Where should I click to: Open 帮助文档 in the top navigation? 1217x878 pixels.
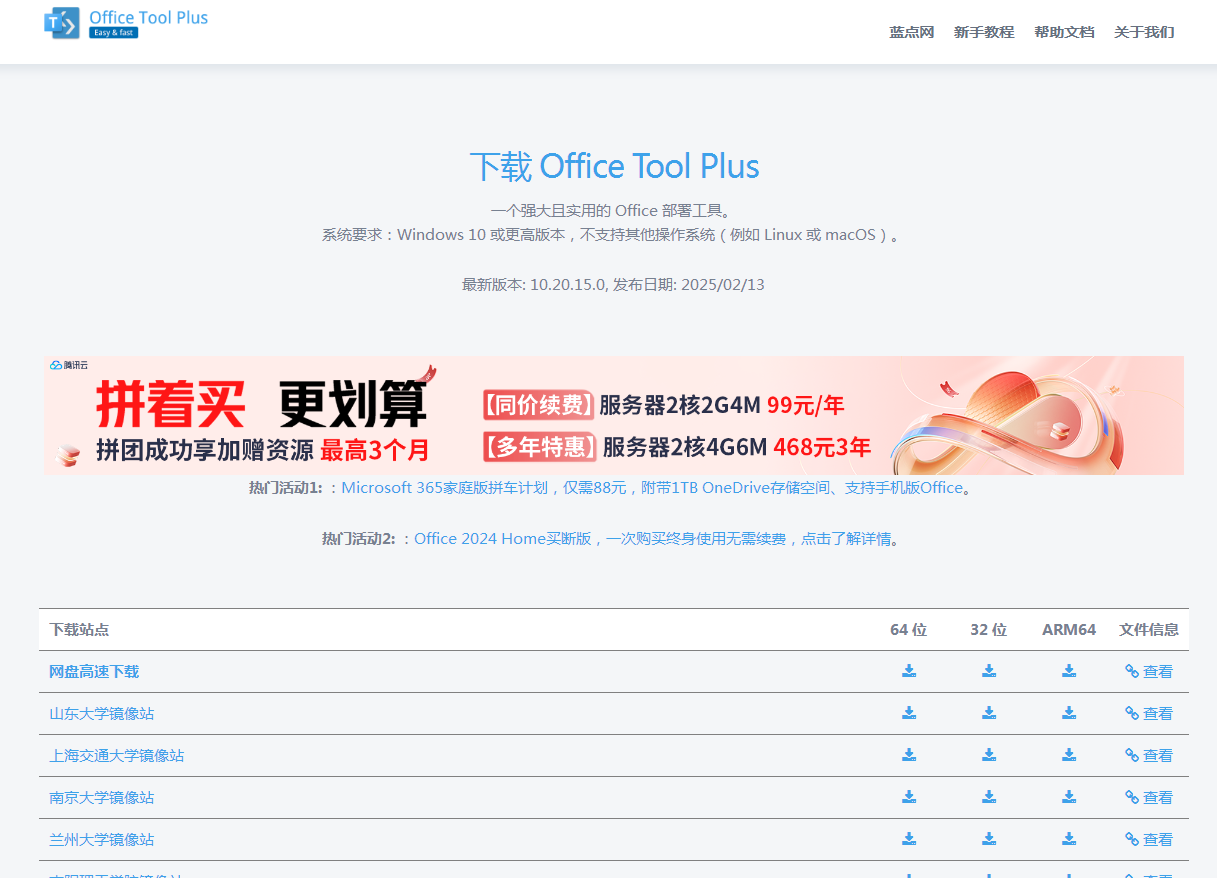1064,32
